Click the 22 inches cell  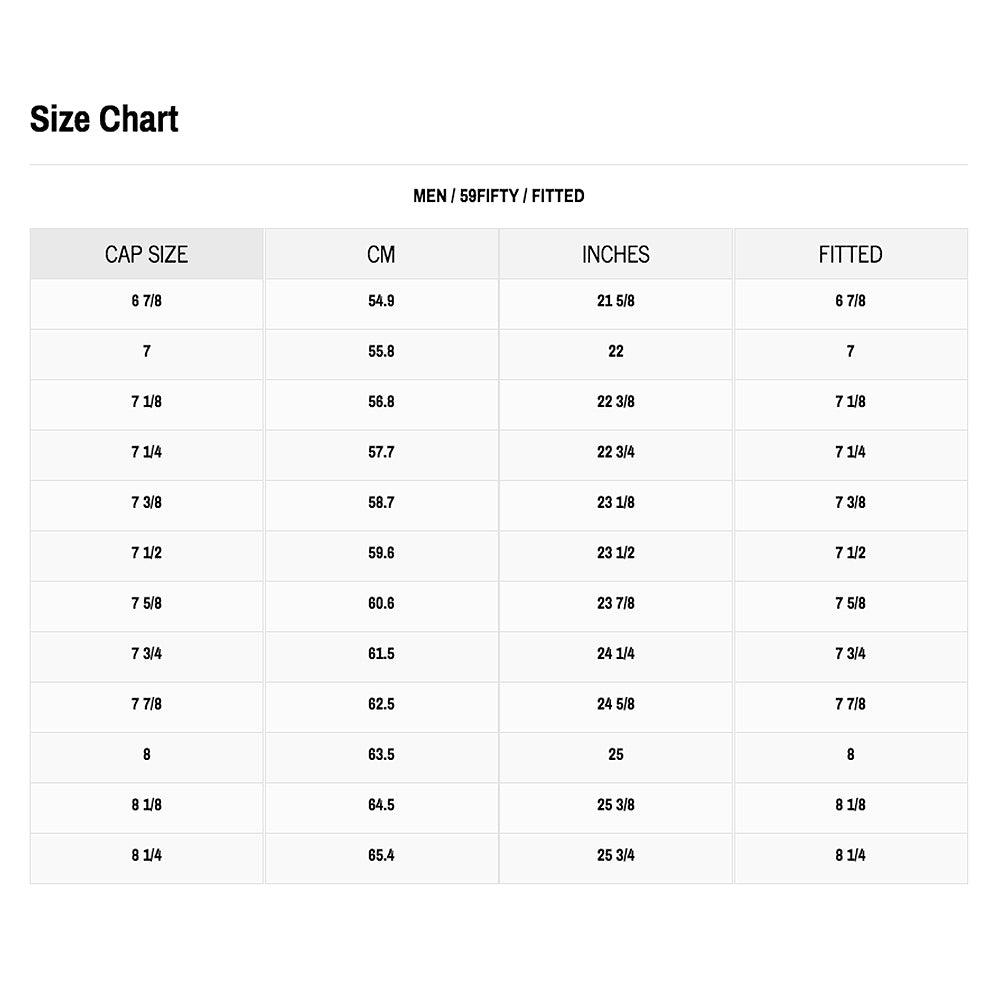(x=615, y=351)
